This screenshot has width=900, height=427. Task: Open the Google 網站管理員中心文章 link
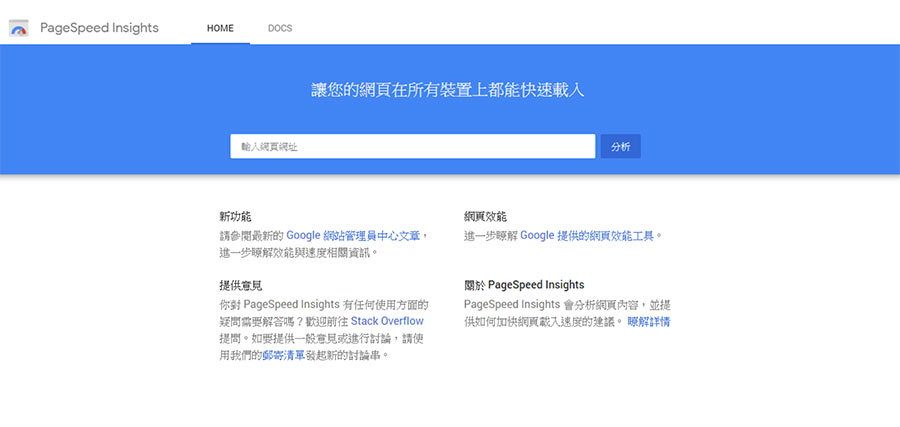355,235
